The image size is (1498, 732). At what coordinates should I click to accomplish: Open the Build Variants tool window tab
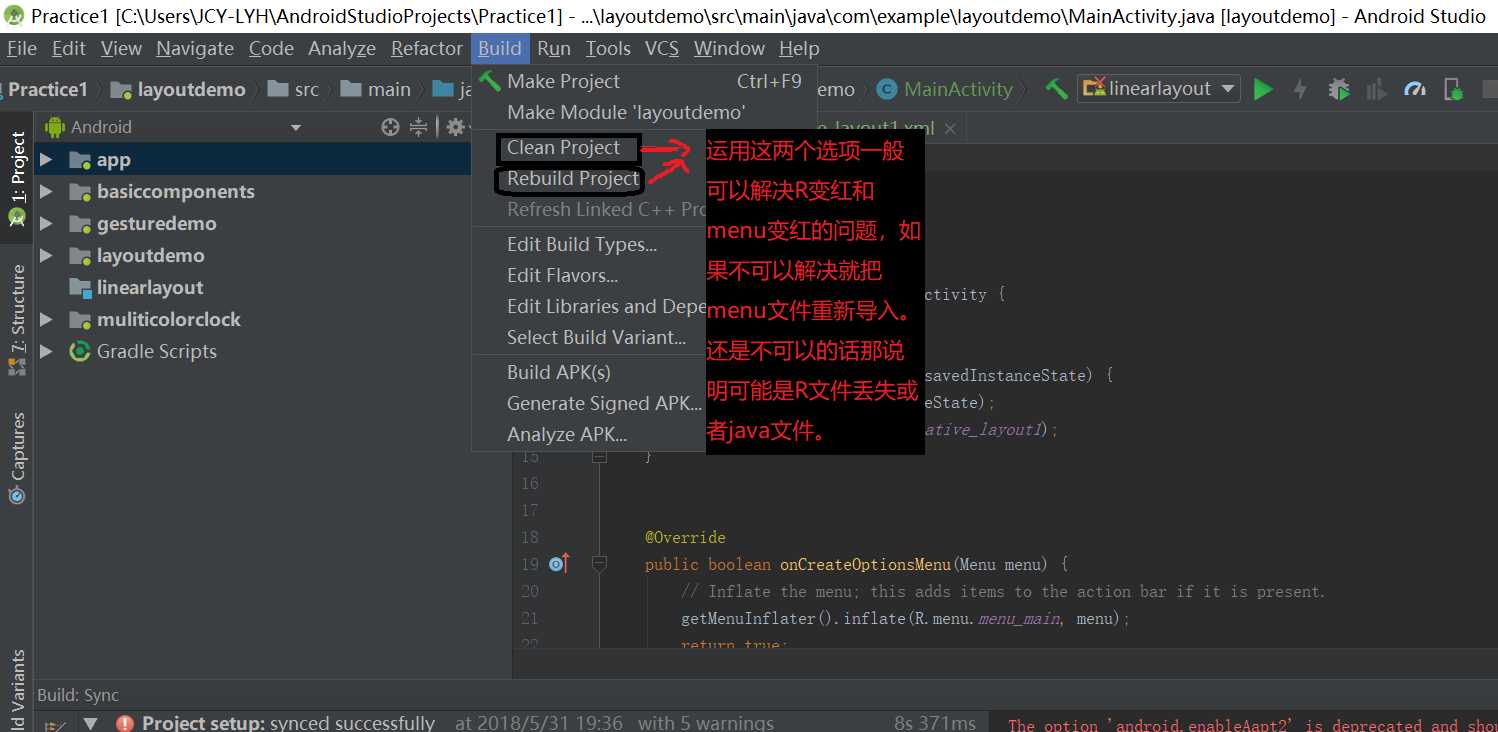click(x=17, y=691)
